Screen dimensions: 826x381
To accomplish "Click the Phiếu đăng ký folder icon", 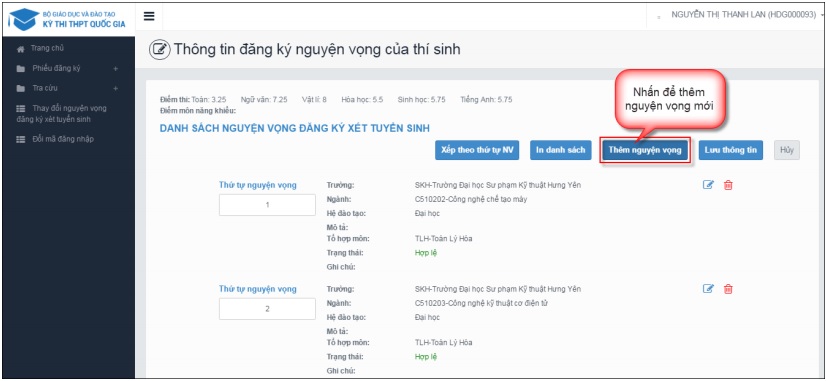I will (x=21, y=69).
